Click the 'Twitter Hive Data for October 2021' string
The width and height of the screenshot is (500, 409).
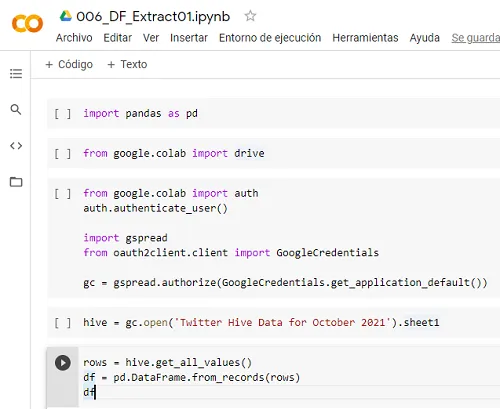[282, 322]
